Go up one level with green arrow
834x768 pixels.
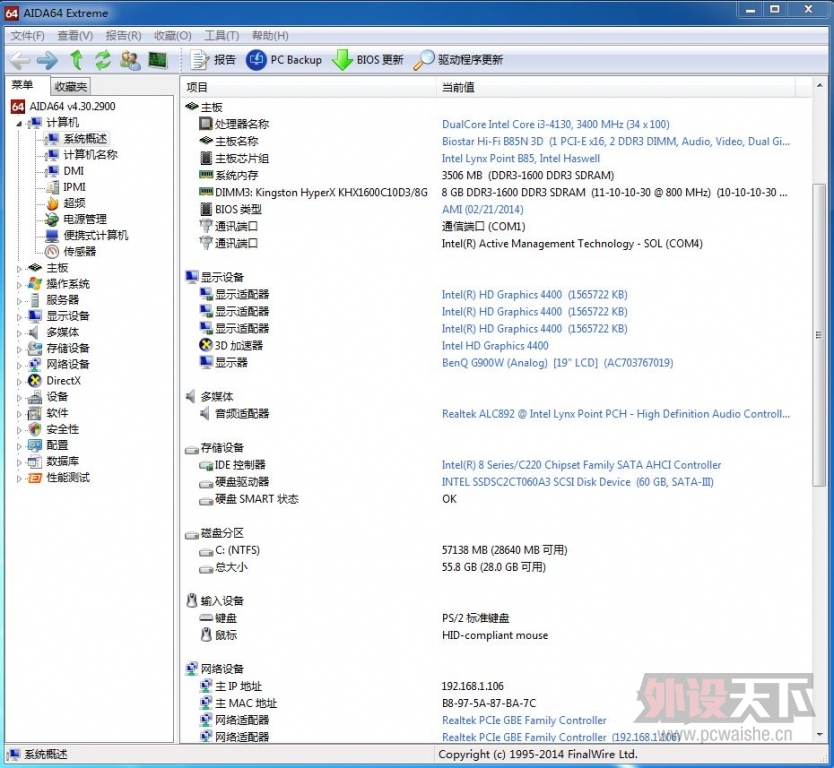[77, 60]
